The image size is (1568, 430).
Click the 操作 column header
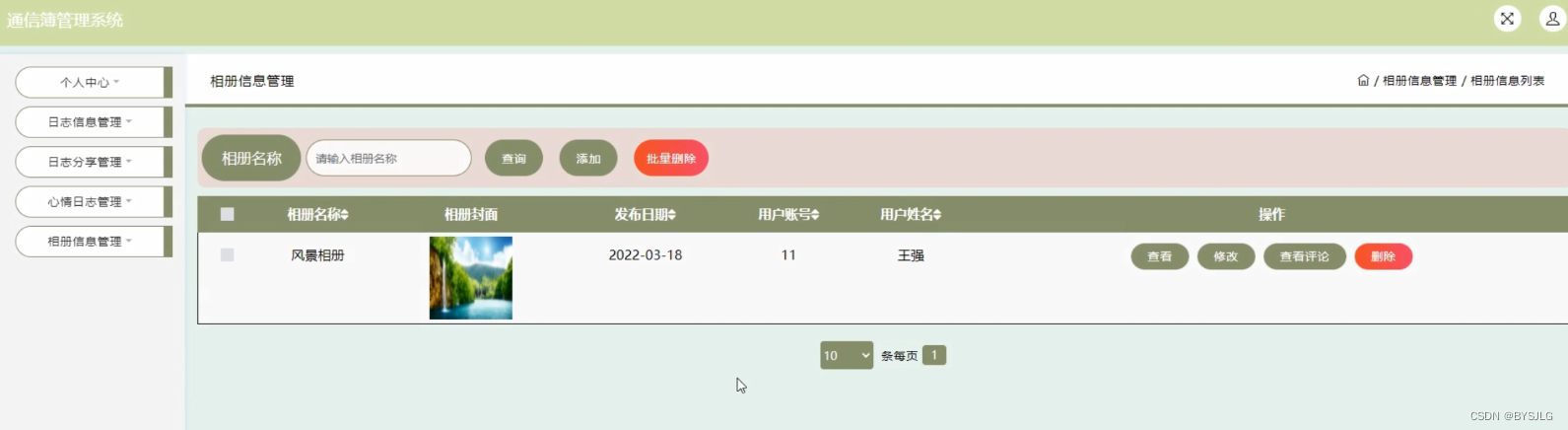1271,214
